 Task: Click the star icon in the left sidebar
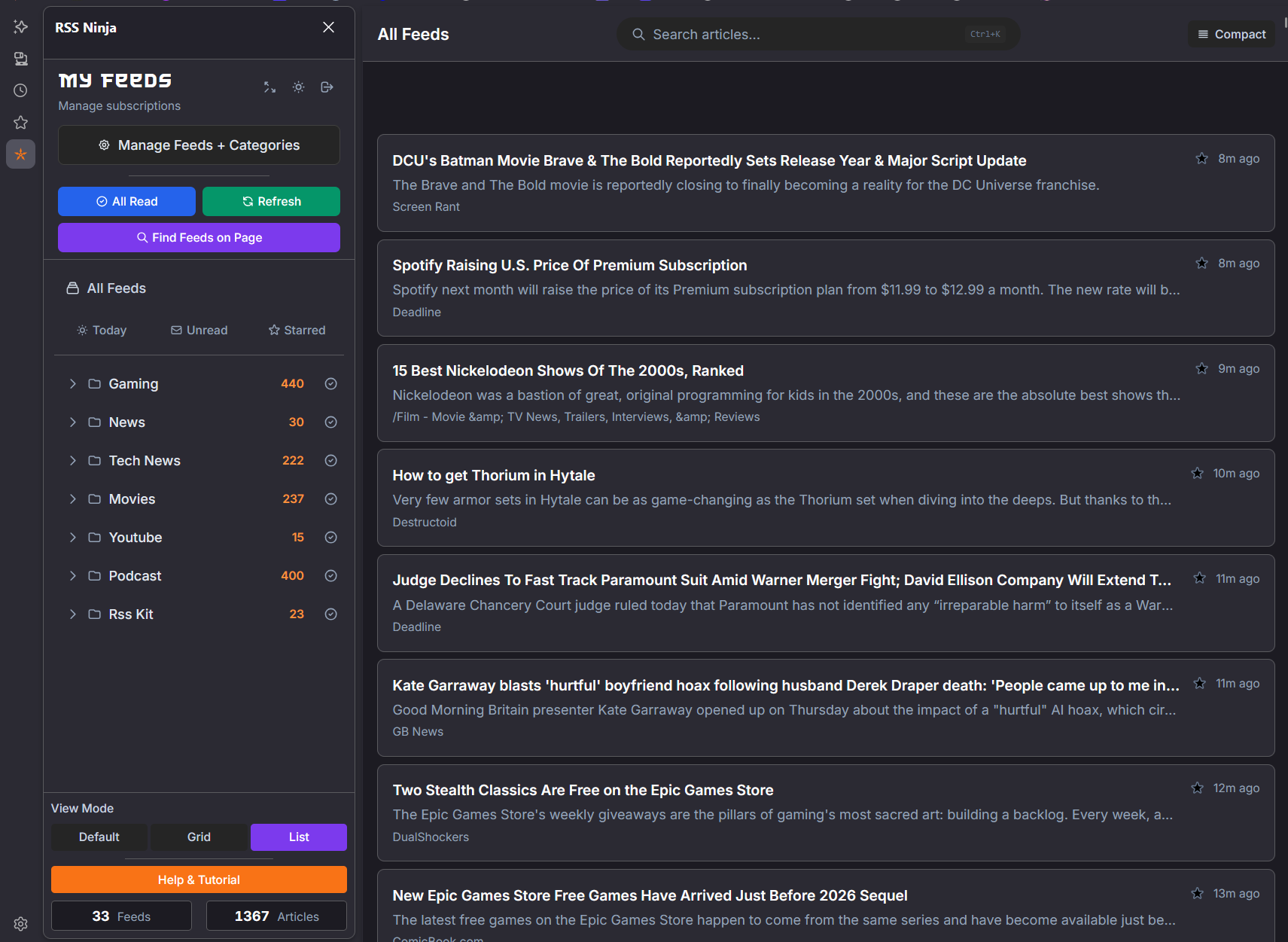[20, 122]
